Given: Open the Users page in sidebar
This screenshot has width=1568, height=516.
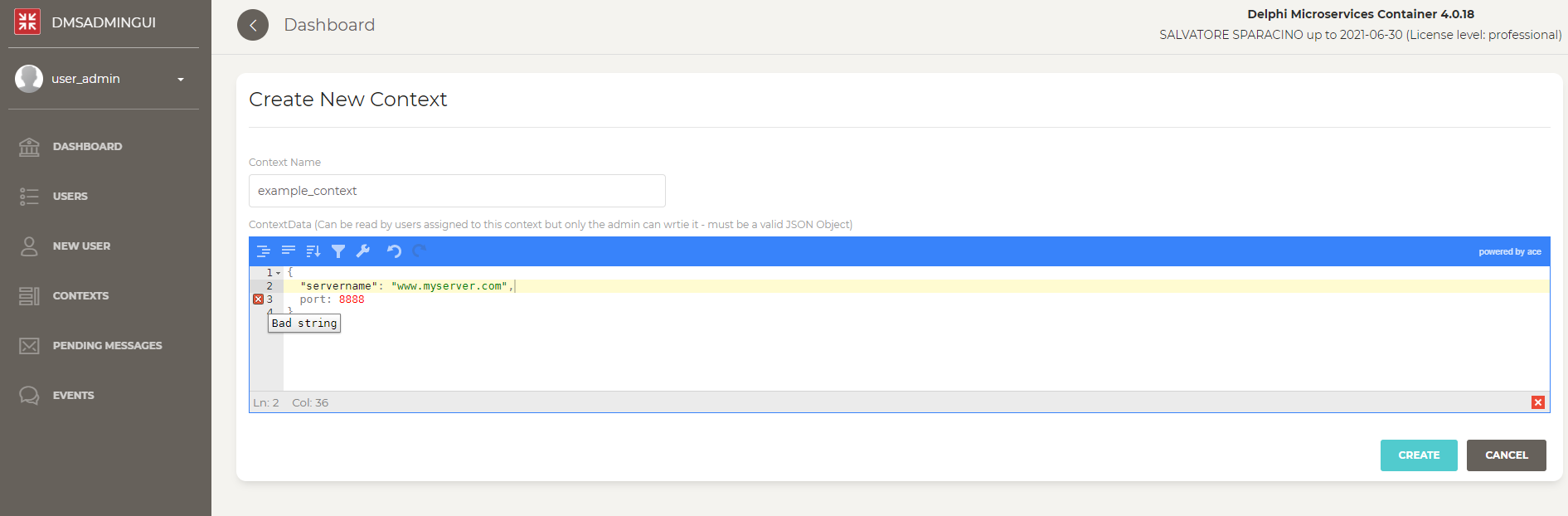Looking at the screenshot, I should 70,197.
